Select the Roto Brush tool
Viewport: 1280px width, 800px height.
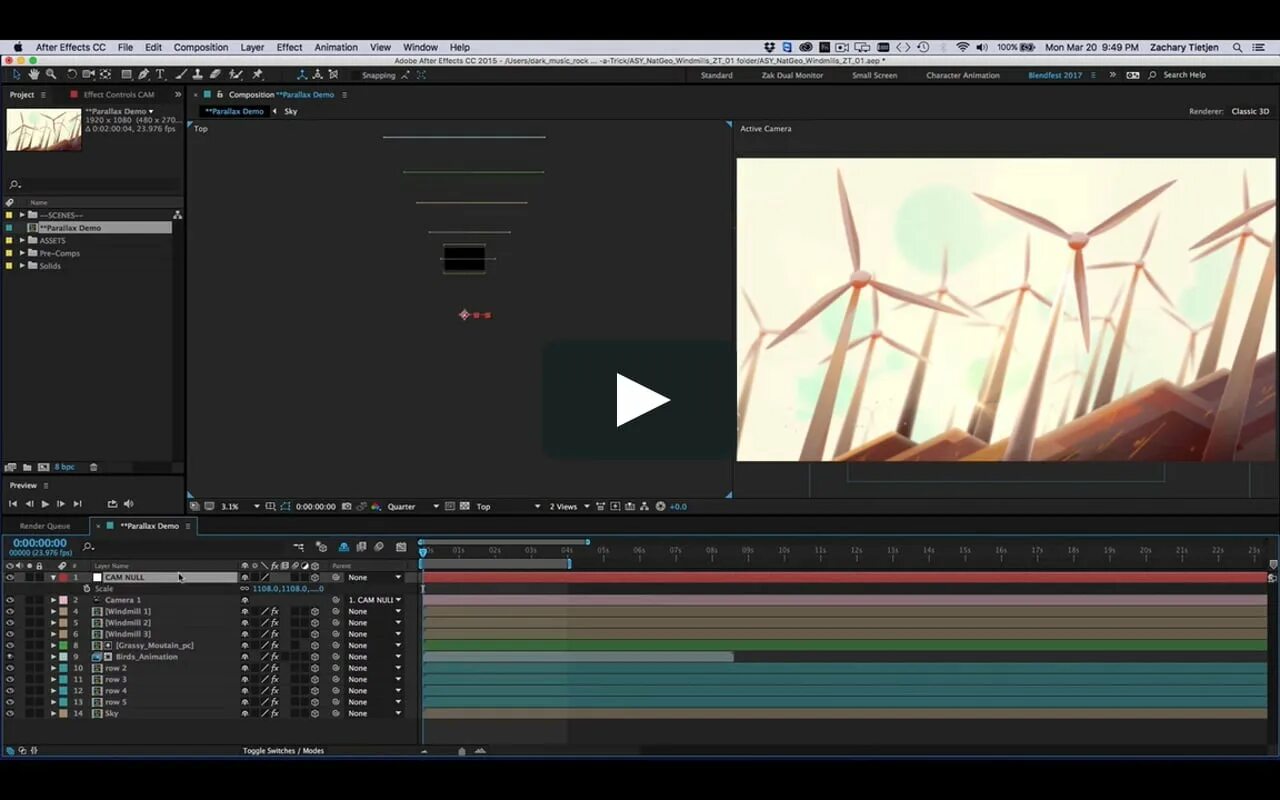(235, 75)
